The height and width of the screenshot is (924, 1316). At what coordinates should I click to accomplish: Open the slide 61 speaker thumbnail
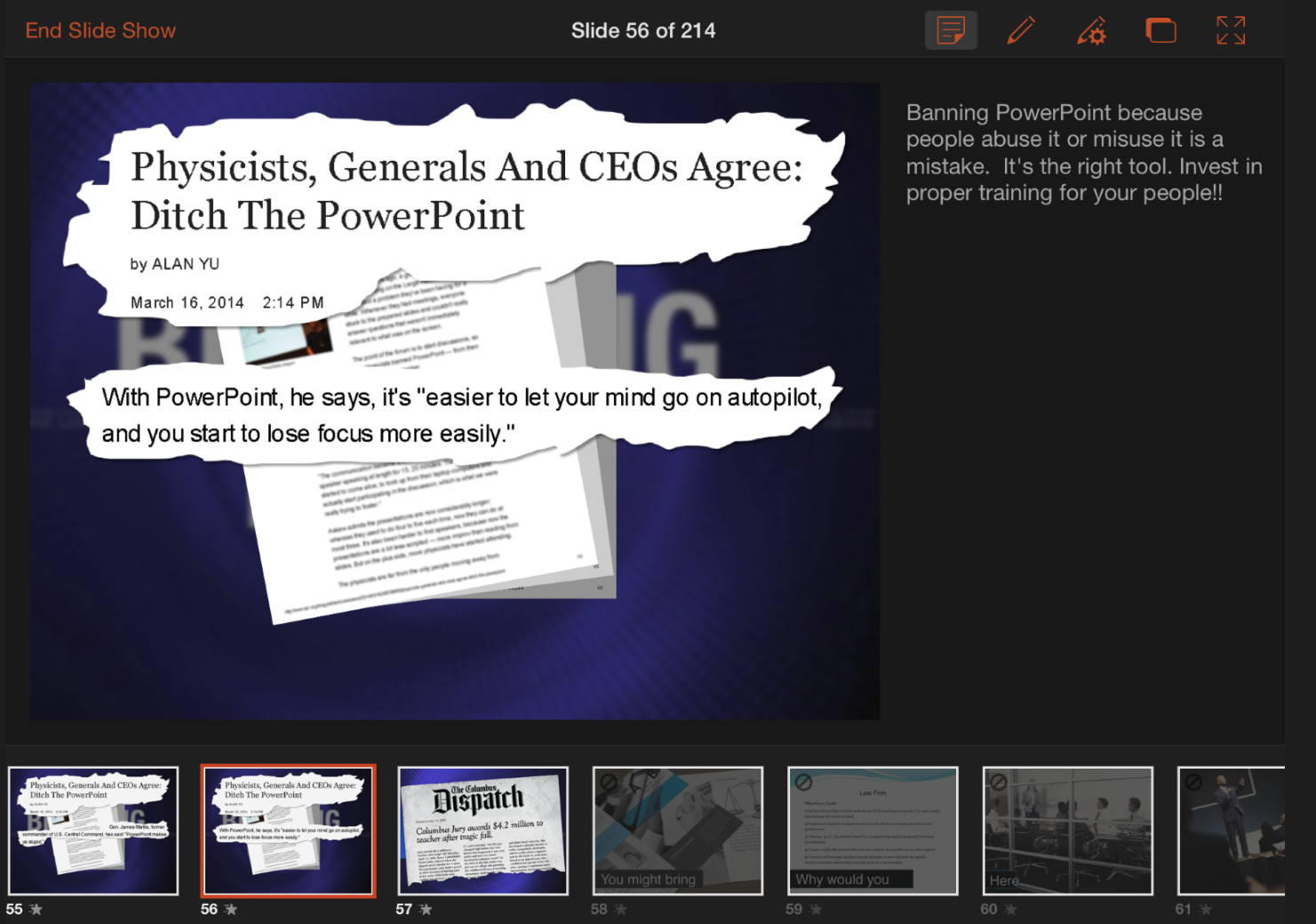point(1232,831)
